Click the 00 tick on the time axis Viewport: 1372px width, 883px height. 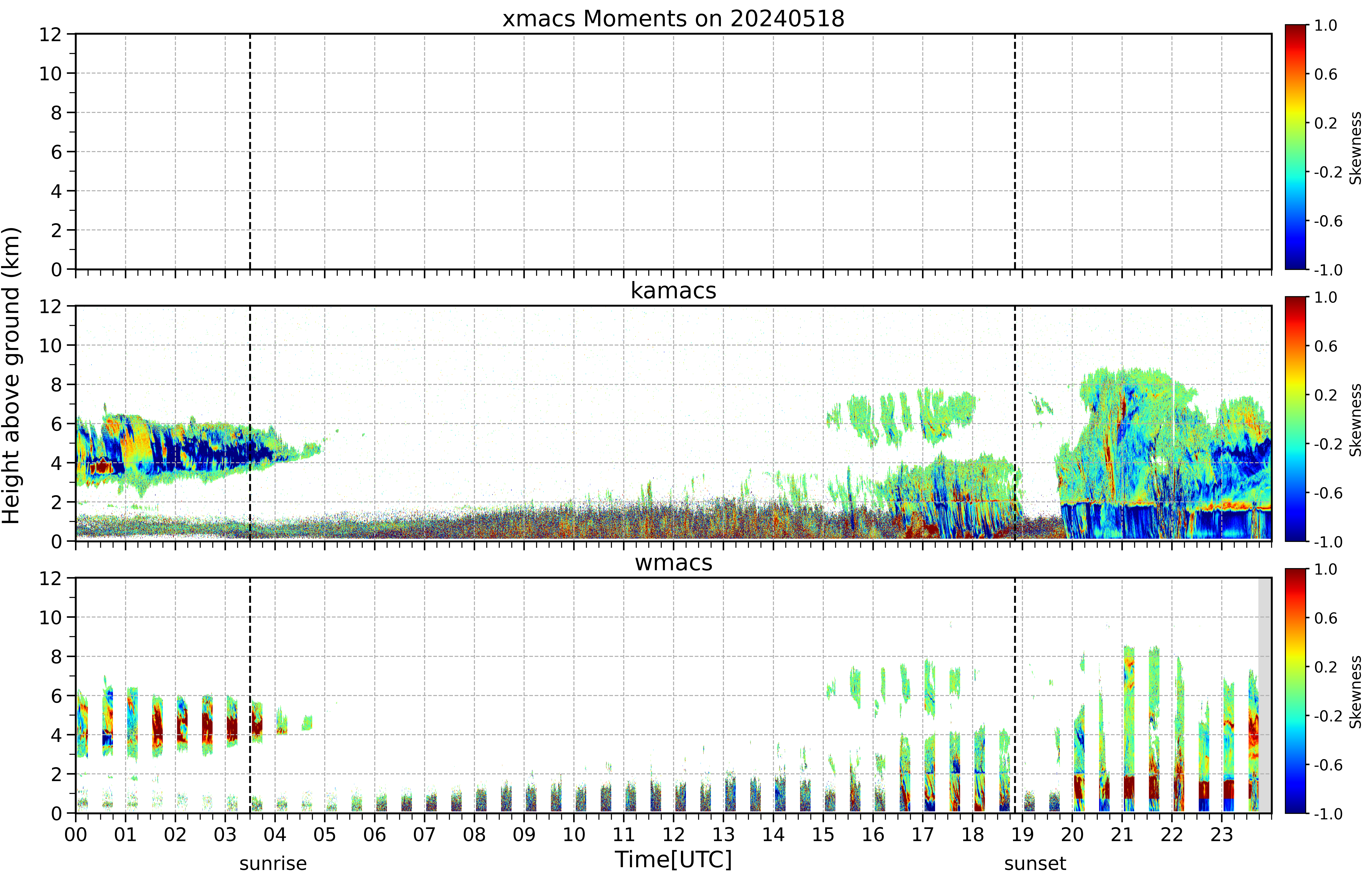(76, 834)
